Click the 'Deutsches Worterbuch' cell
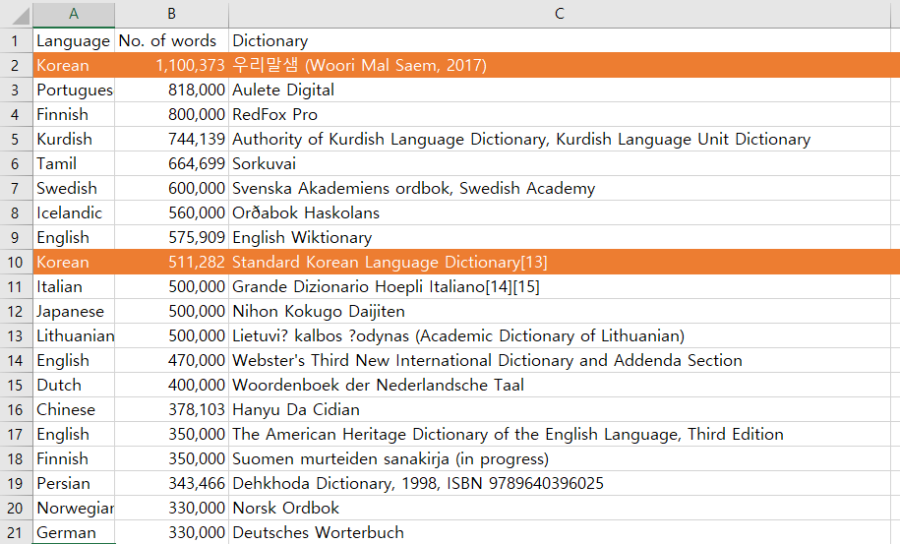900x544 pixels. pos(559,533)
